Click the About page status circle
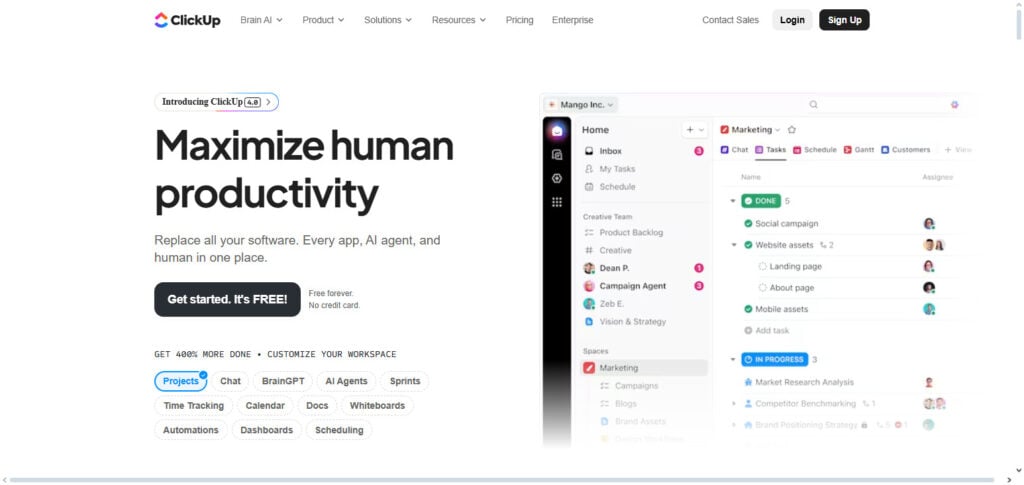This screenshot has width=1024, height=485. (762, 288)
